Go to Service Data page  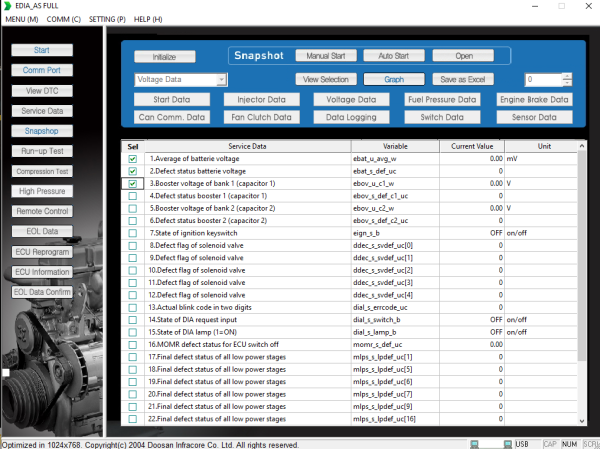(42, 111)
